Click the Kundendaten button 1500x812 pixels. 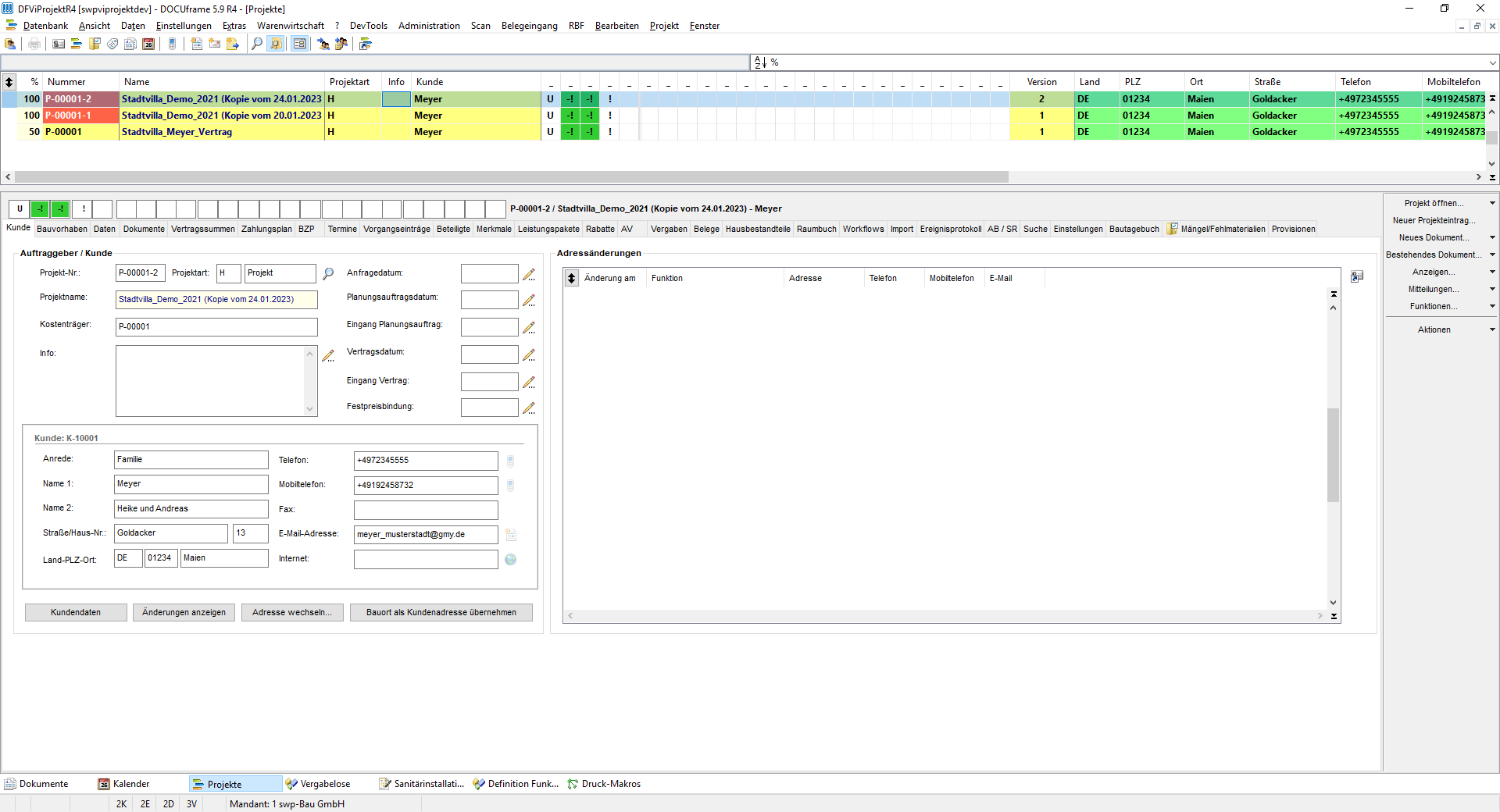click(76, 612)
